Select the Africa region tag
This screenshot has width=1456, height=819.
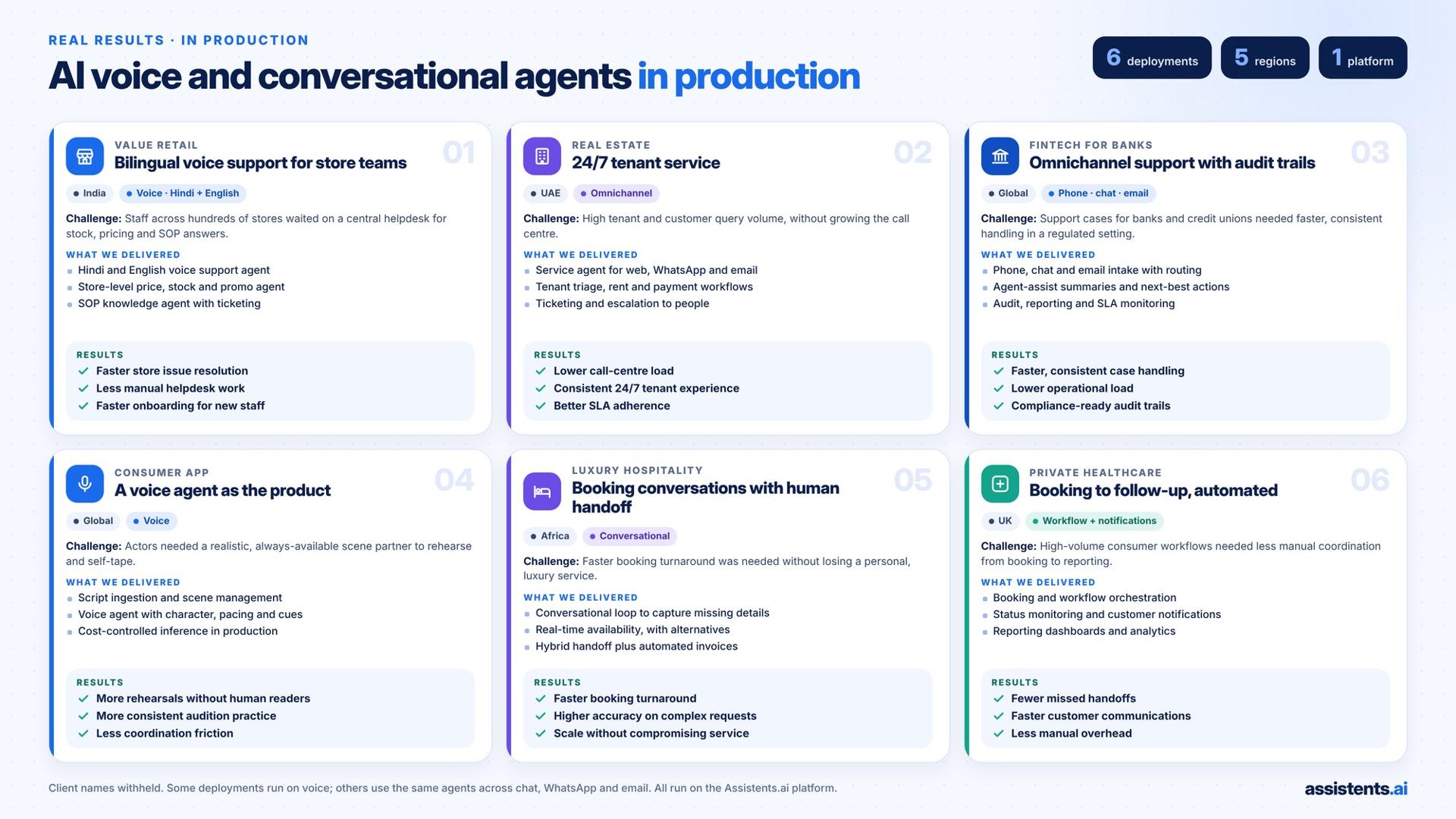[550, 536]
